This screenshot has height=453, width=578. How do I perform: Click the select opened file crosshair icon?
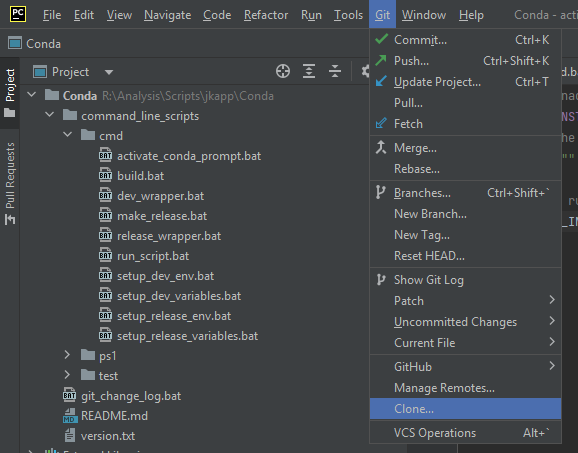coord(283,71)
